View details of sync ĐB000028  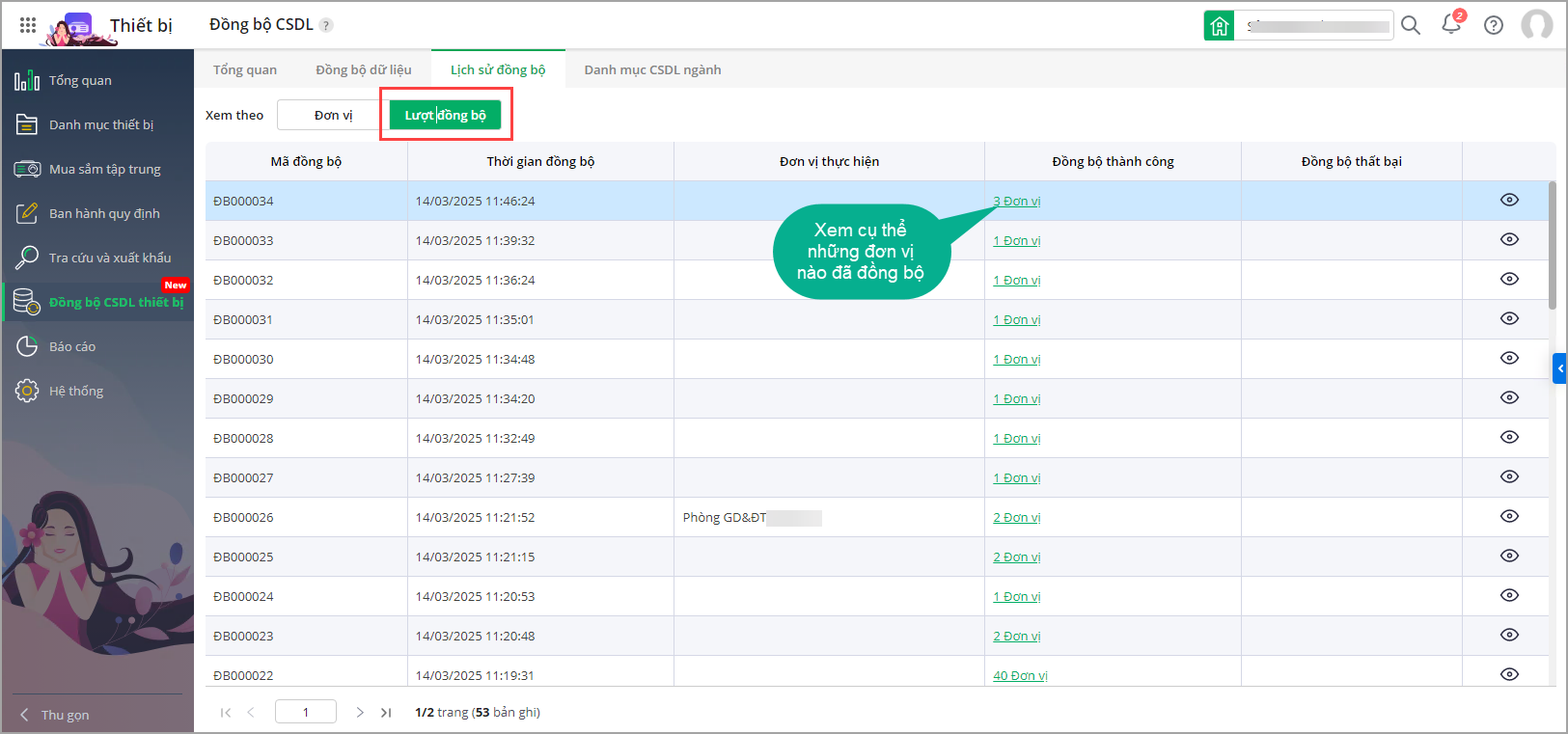click(1509, 437)
